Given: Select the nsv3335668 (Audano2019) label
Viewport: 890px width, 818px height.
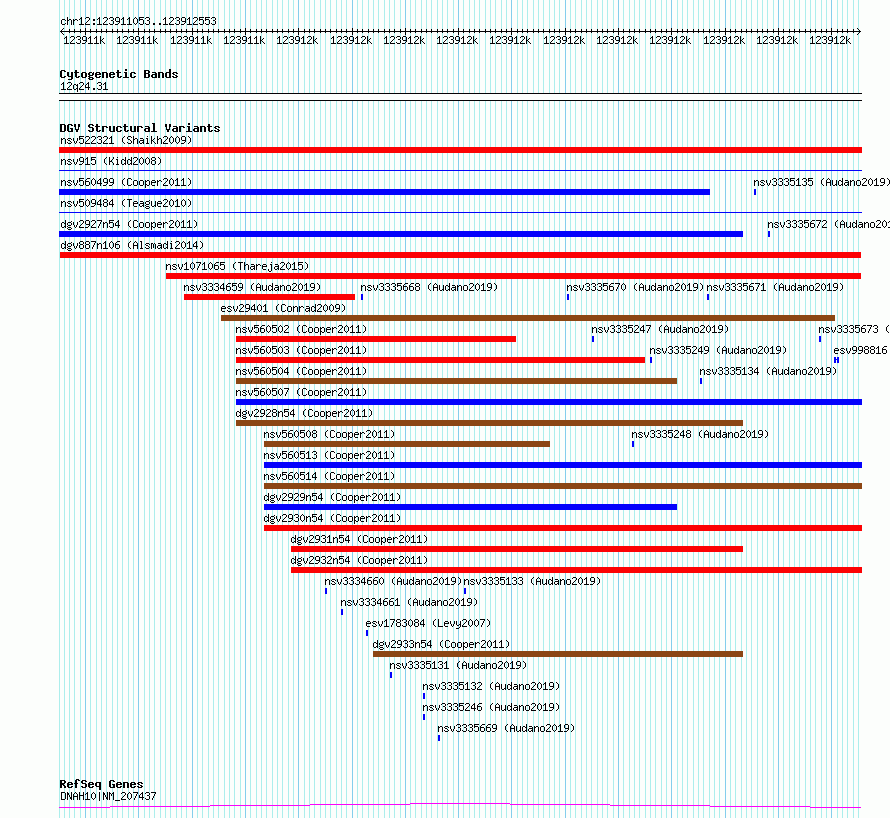Looking at the screenshot, I should tap(429, 287).
